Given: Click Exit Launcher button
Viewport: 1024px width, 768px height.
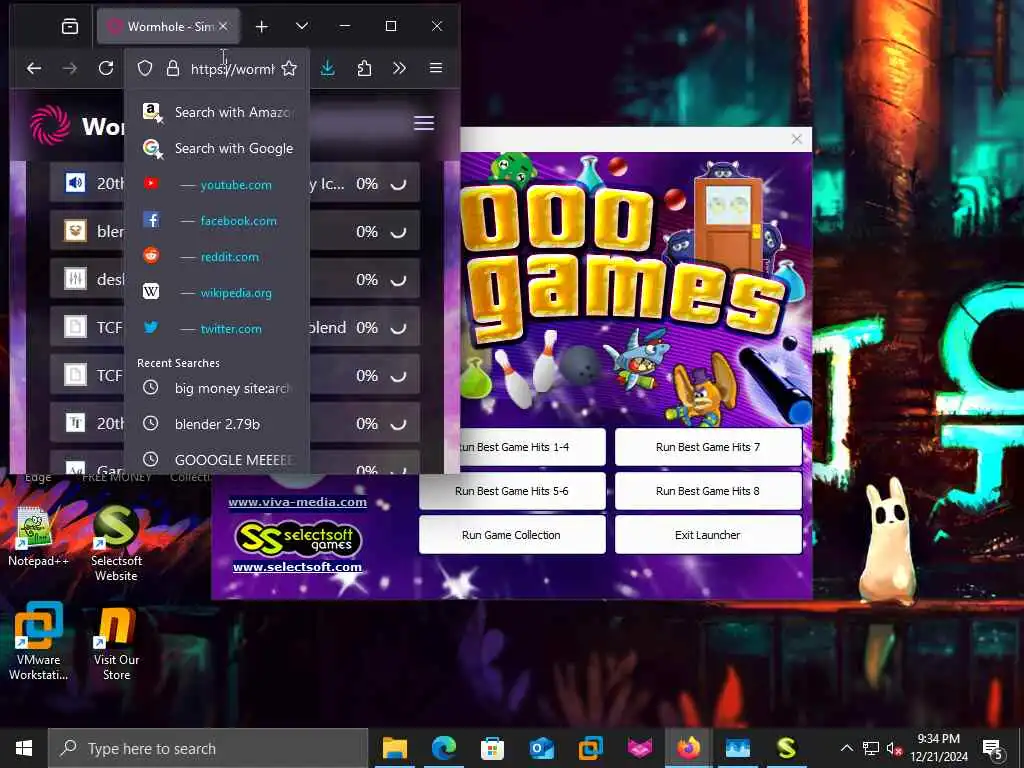Looking at the screenshot, I should (708, 535).
